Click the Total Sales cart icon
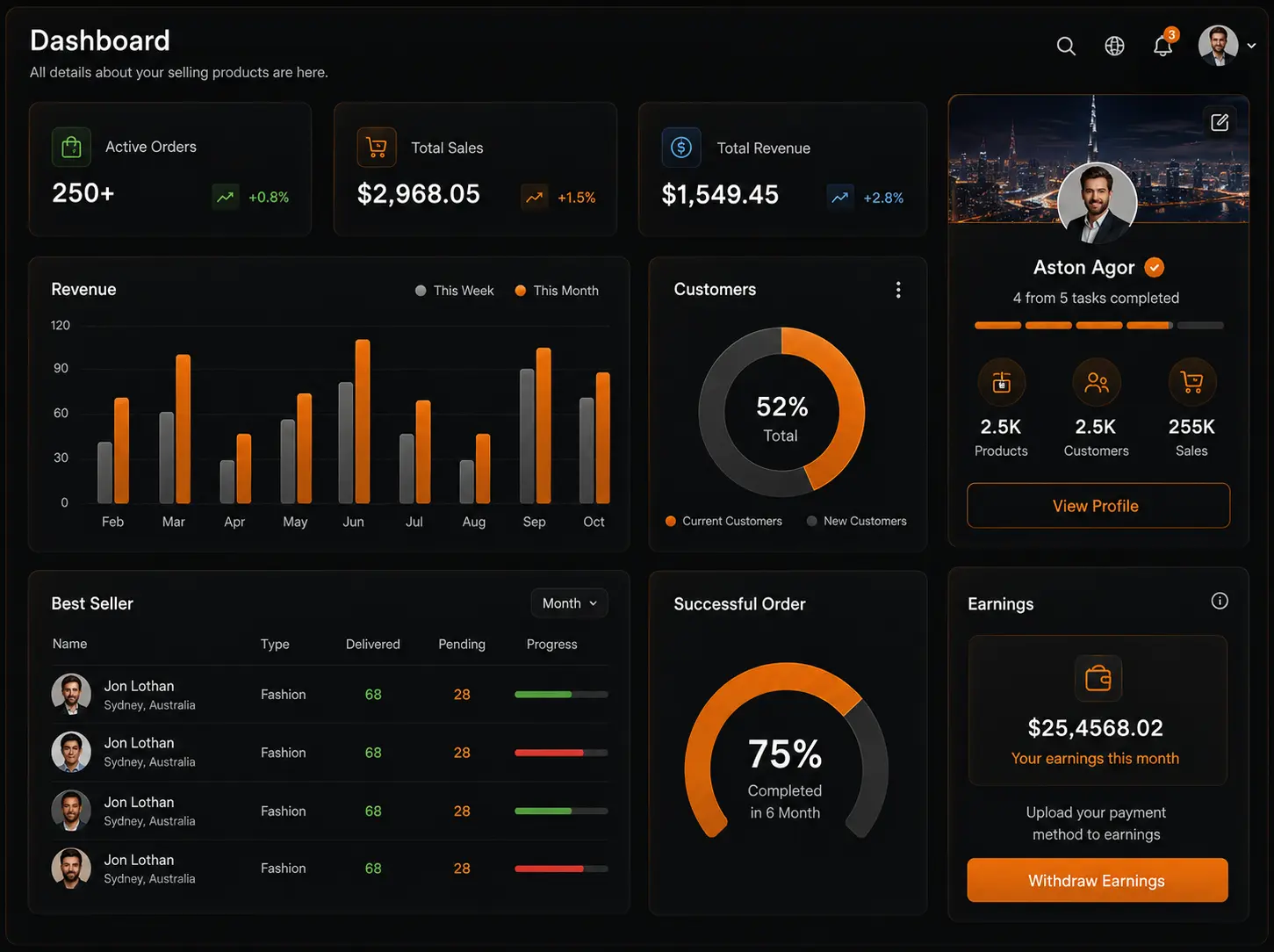The width and height of the screenshot is (1274, 952). pyautogui.click(x=377, y=148)
